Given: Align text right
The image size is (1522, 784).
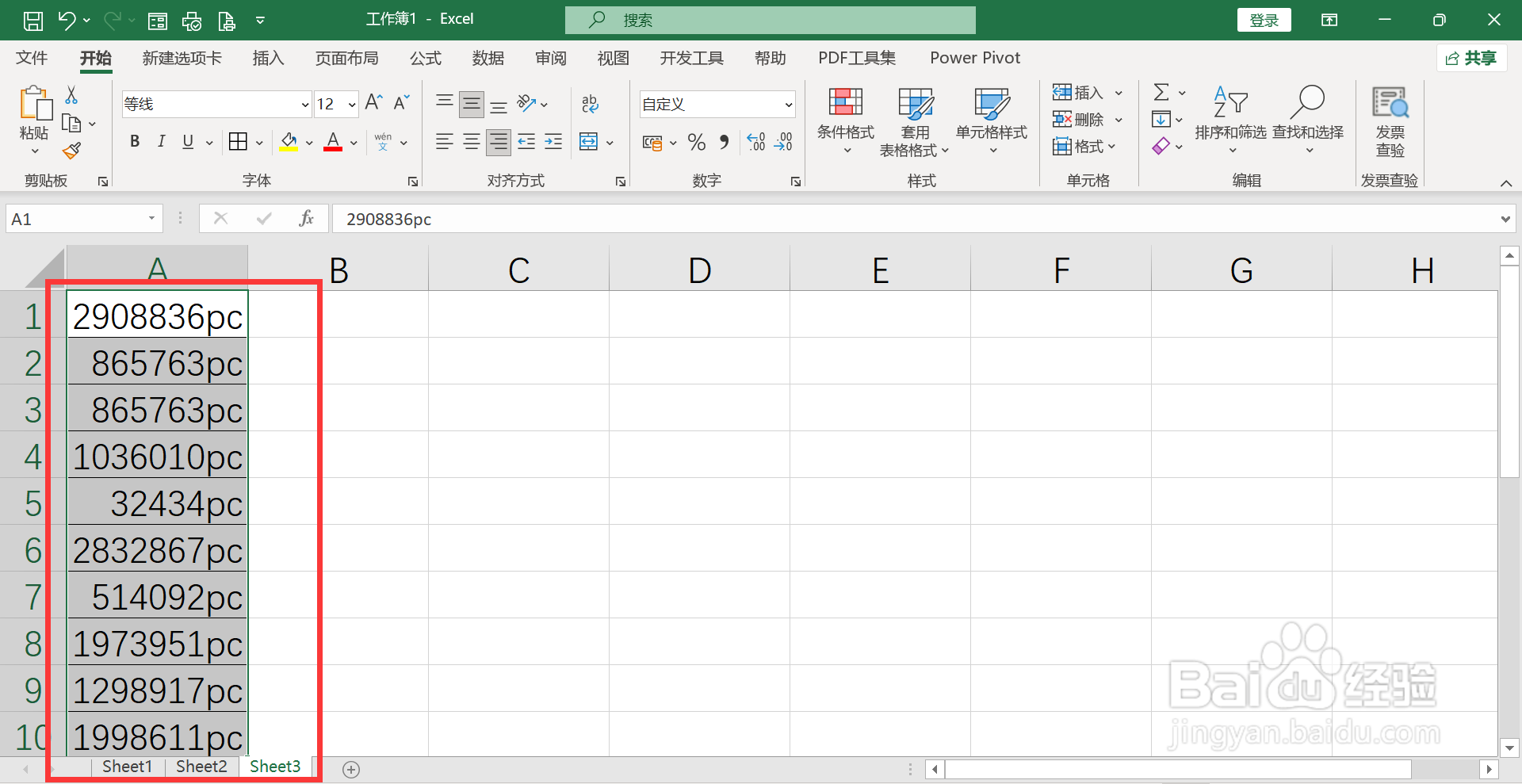Looking at the screenshot, I should tap(499, 142).
